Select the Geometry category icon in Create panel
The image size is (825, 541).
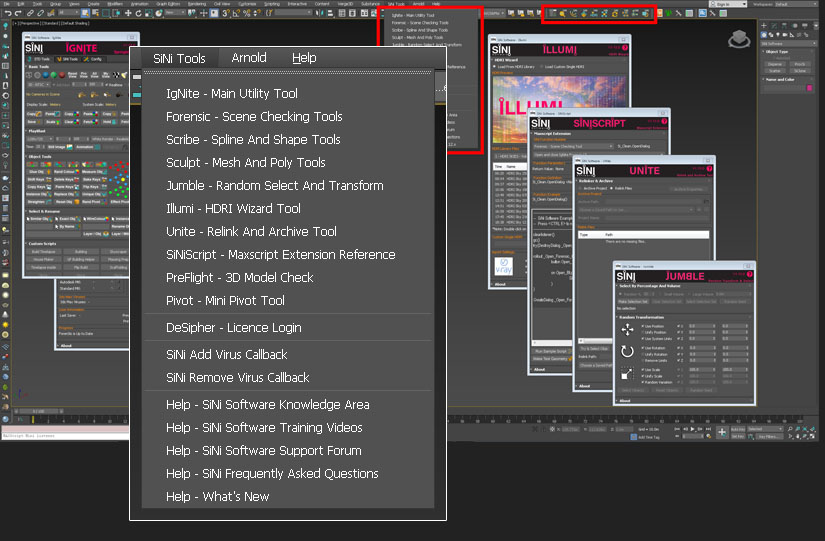tap(764, 35)
